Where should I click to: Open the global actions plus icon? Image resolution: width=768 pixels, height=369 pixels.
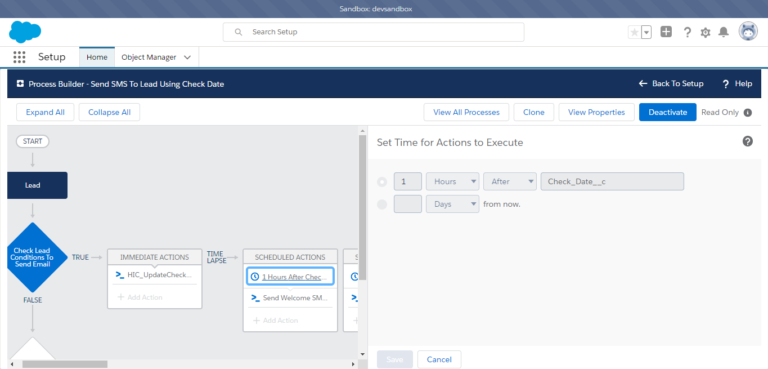(x=666, y=32)
